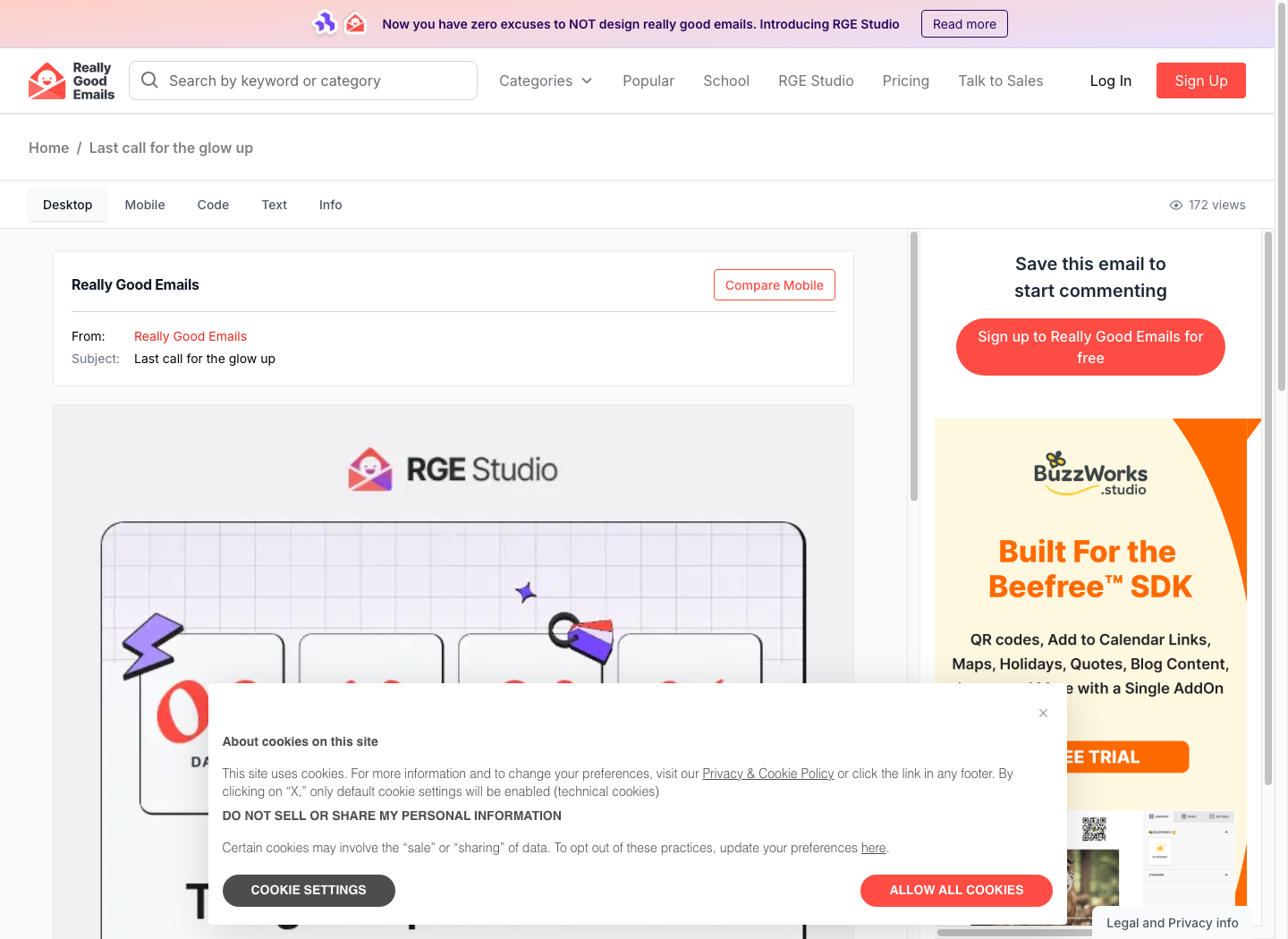The image size is (1288, 939).
Task: Click the sidebar vertical scrollbar
Action: 1268,508
